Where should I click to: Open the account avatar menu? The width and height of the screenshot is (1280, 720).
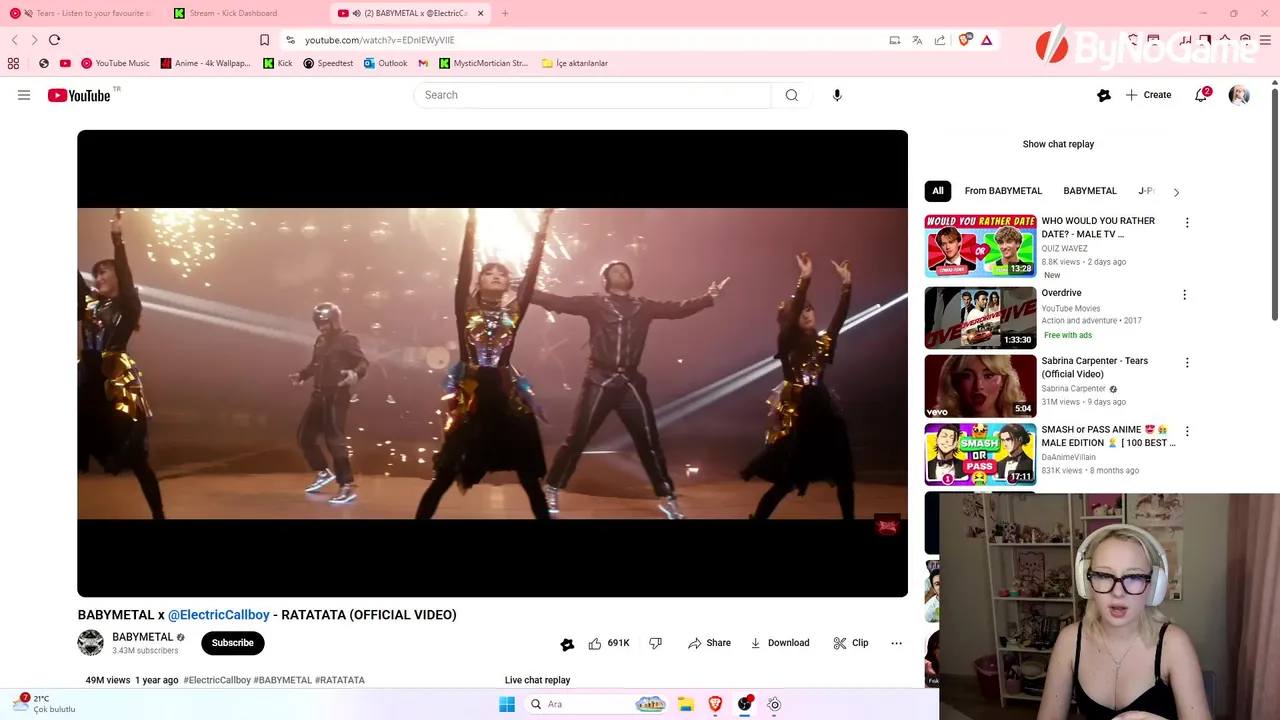click(1239, 95)
